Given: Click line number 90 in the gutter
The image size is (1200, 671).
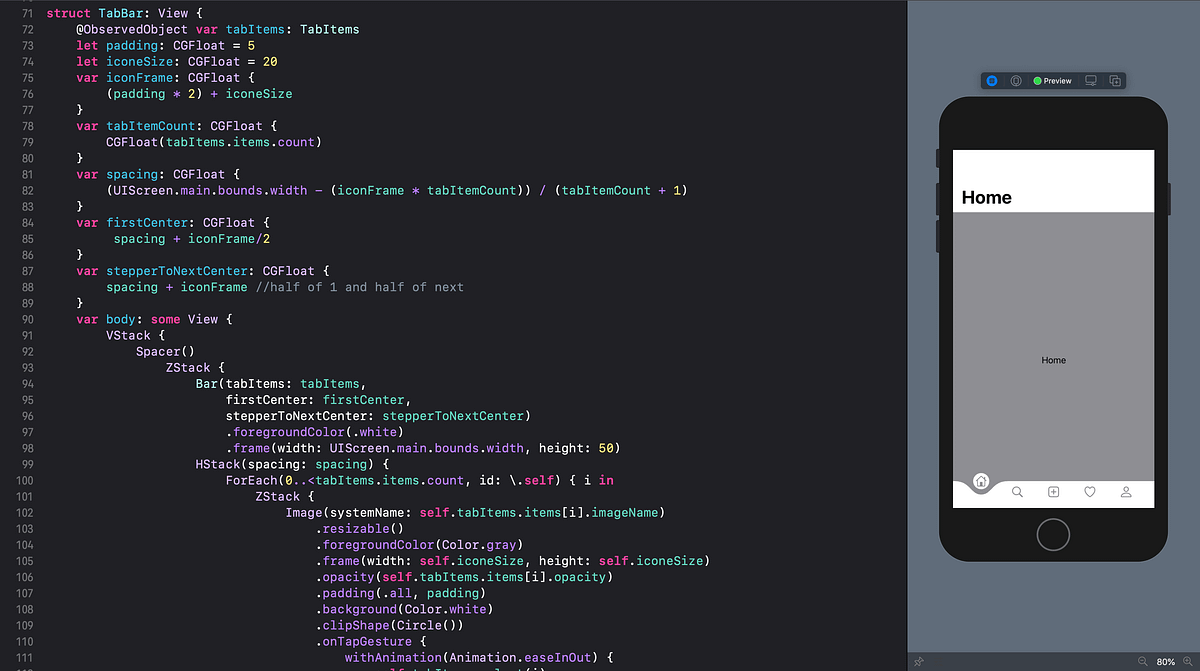Looking at the screenshot, I should (x=27, y=319).
